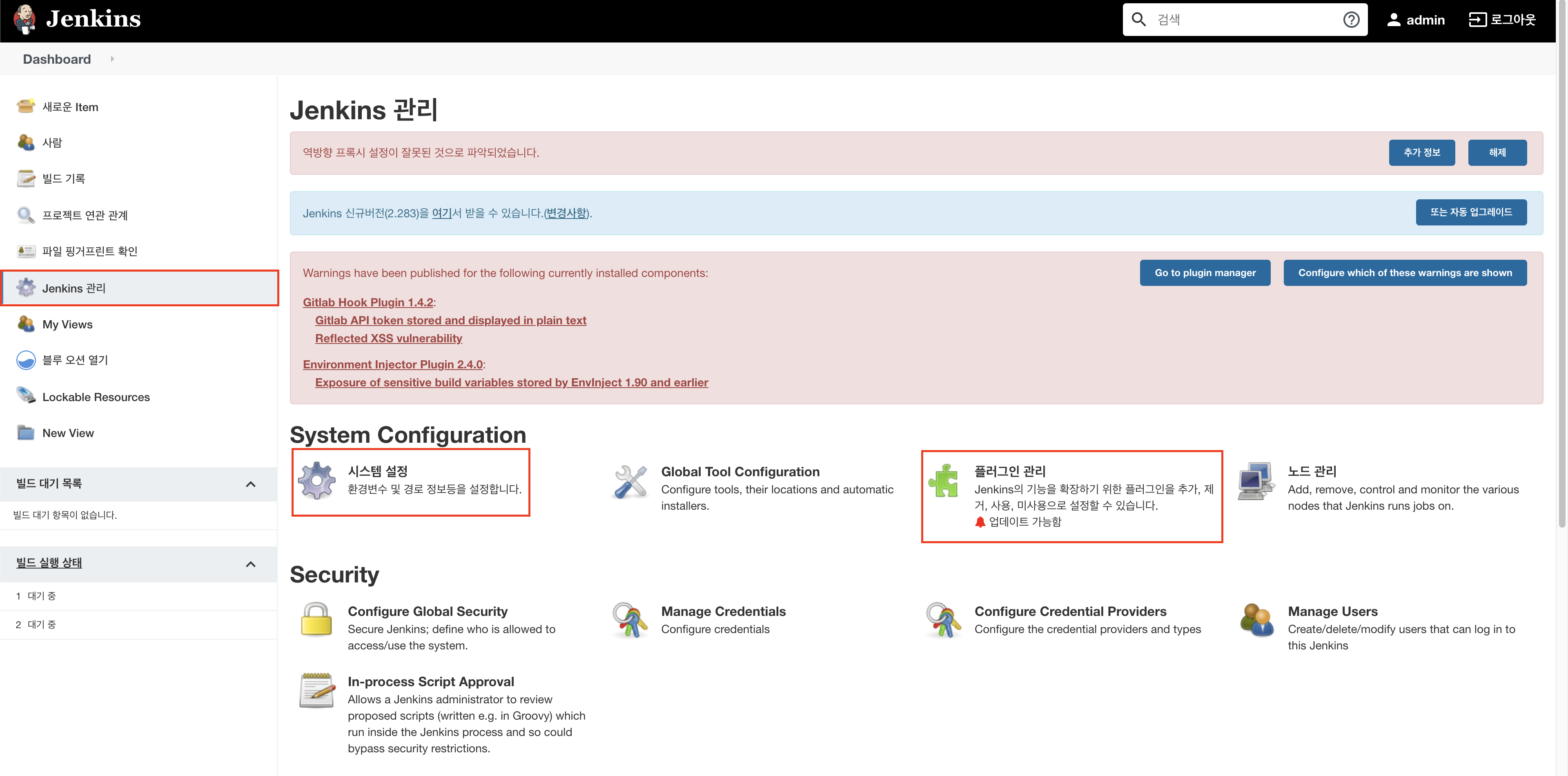Click executor row 2 대기 중
This screenshot has height=776, width=1568.
(x=138, y=624)
